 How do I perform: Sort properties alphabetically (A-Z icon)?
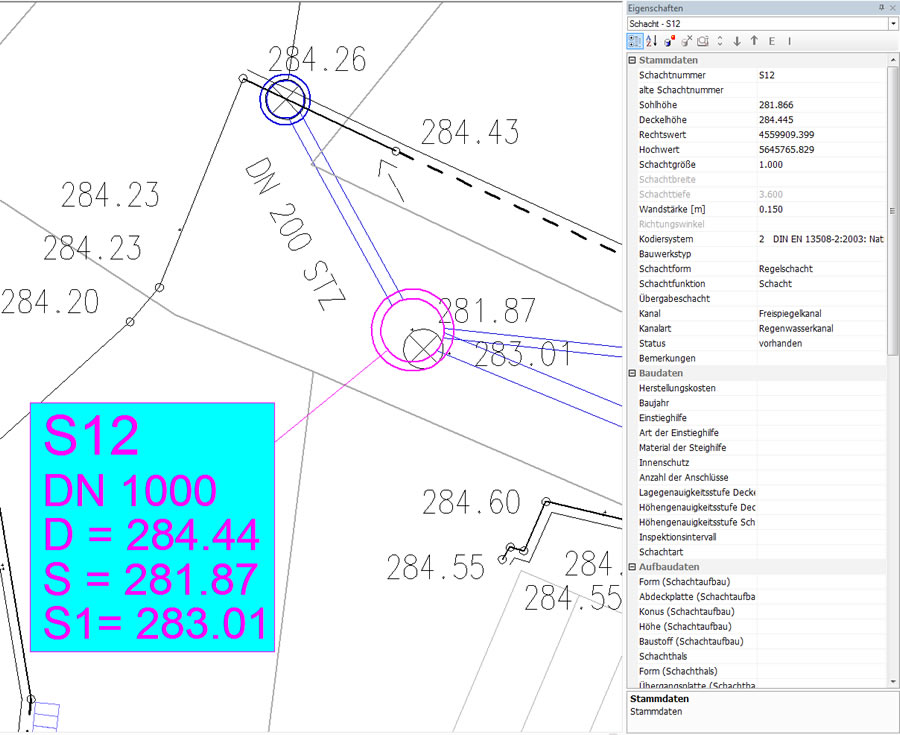(x=651, y=41)
